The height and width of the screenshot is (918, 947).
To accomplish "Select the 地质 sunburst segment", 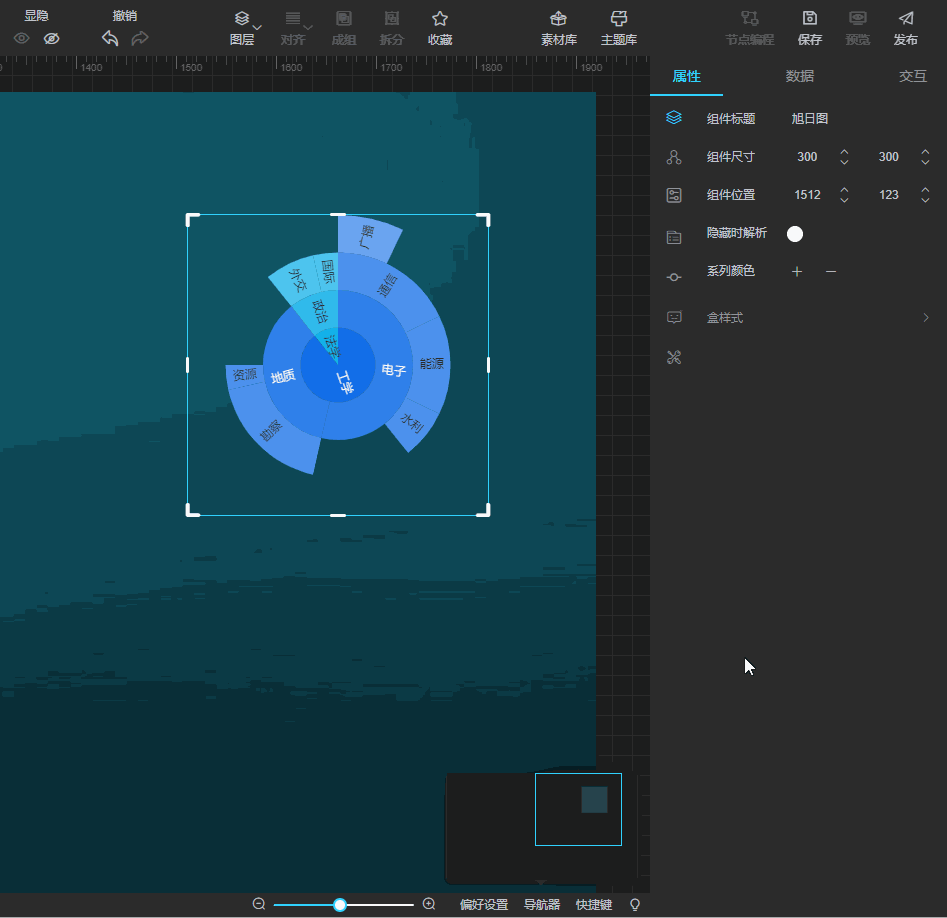I will coord(283,376).
